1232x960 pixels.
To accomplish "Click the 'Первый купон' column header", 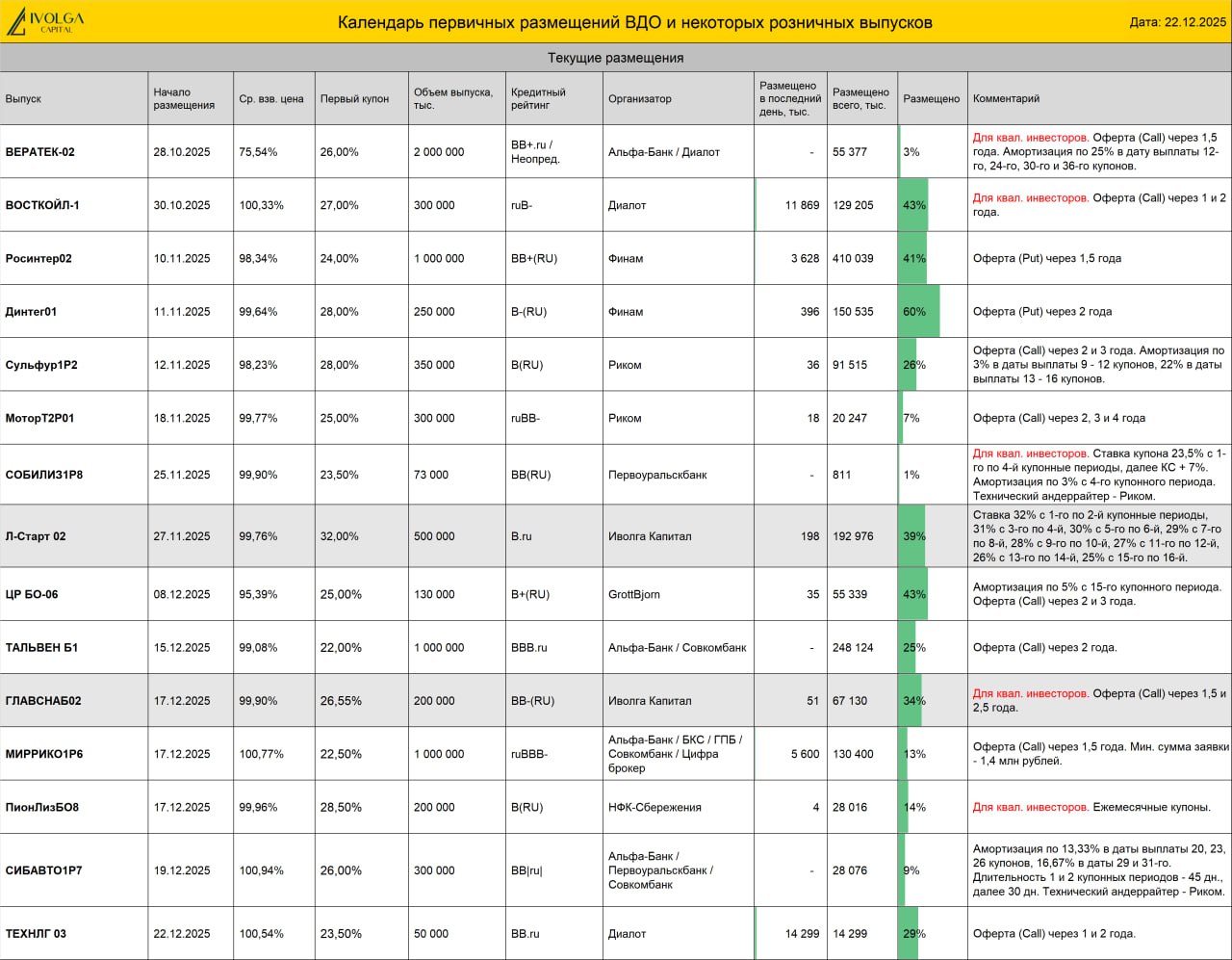I will click(354, 98).
